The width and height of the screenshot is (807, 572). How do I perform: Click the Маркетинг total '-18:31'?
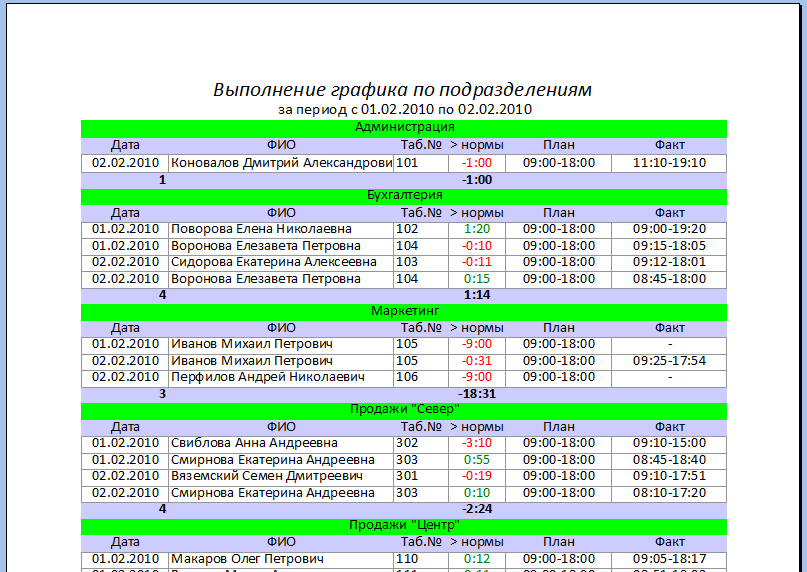coord(477,394)
